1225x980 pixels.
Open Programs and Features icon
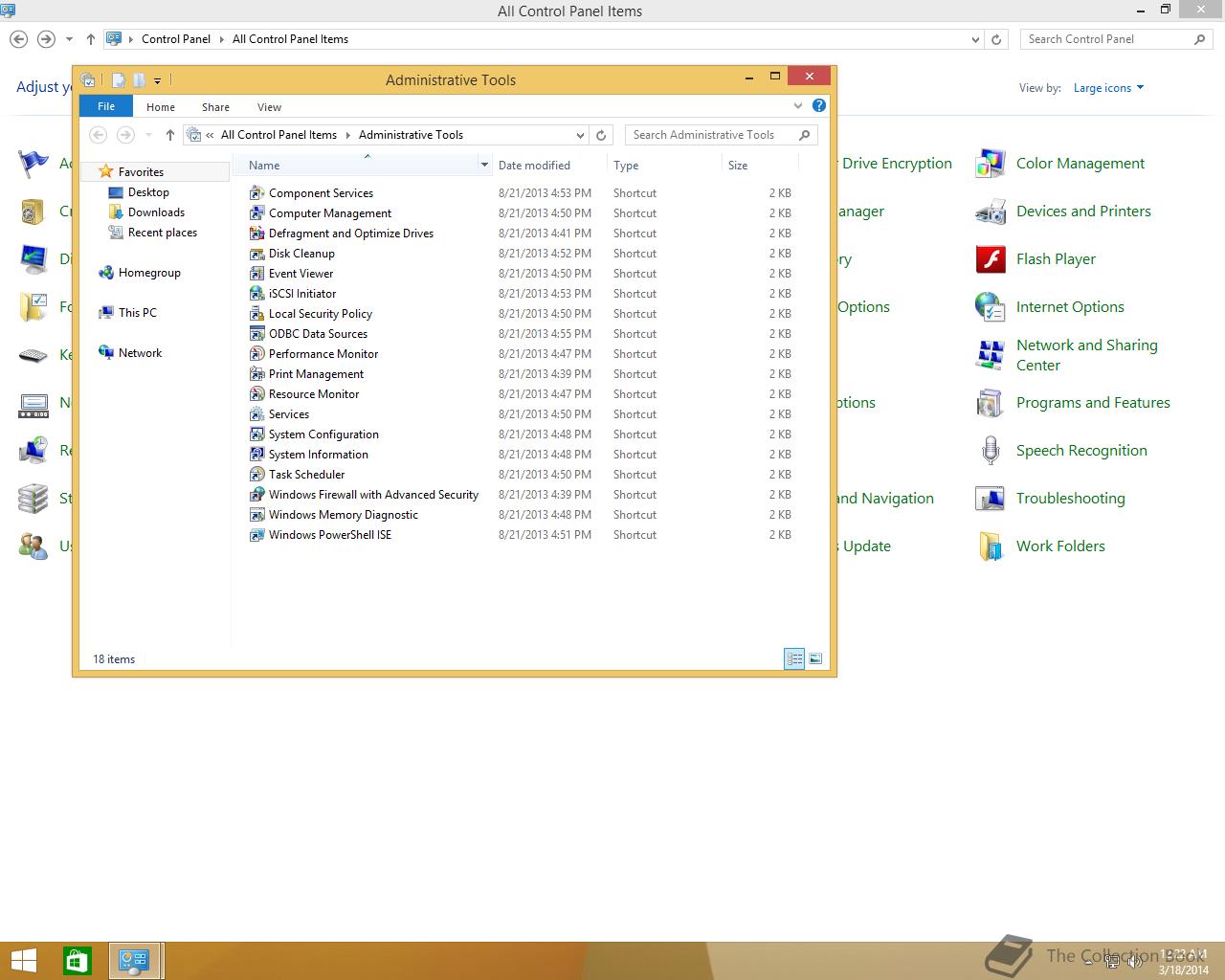[991, 403]
